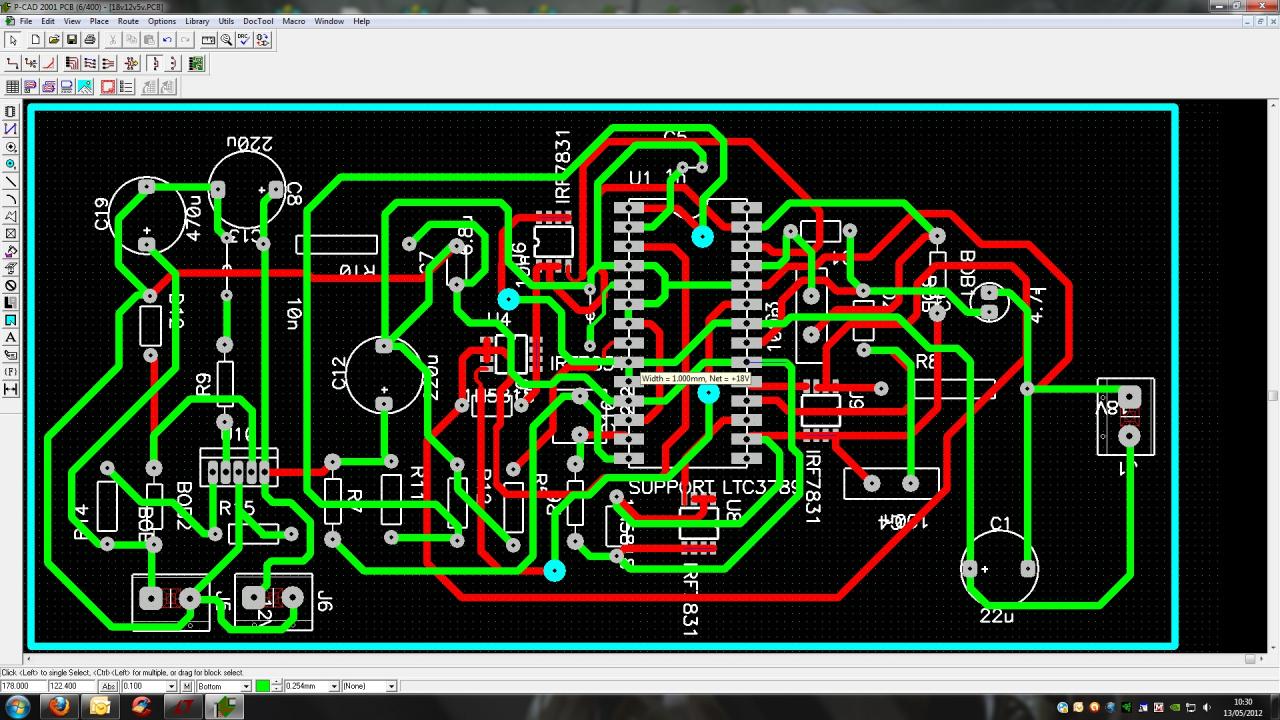Click the taskbar clock showing 10:30
Screen dimensions: 1280x720
point(1243,707)
